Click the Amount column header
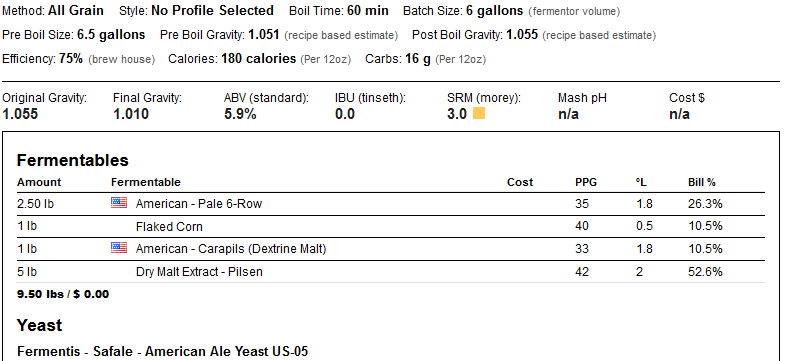This screenshot has height=361, width=795. (39, 182)
